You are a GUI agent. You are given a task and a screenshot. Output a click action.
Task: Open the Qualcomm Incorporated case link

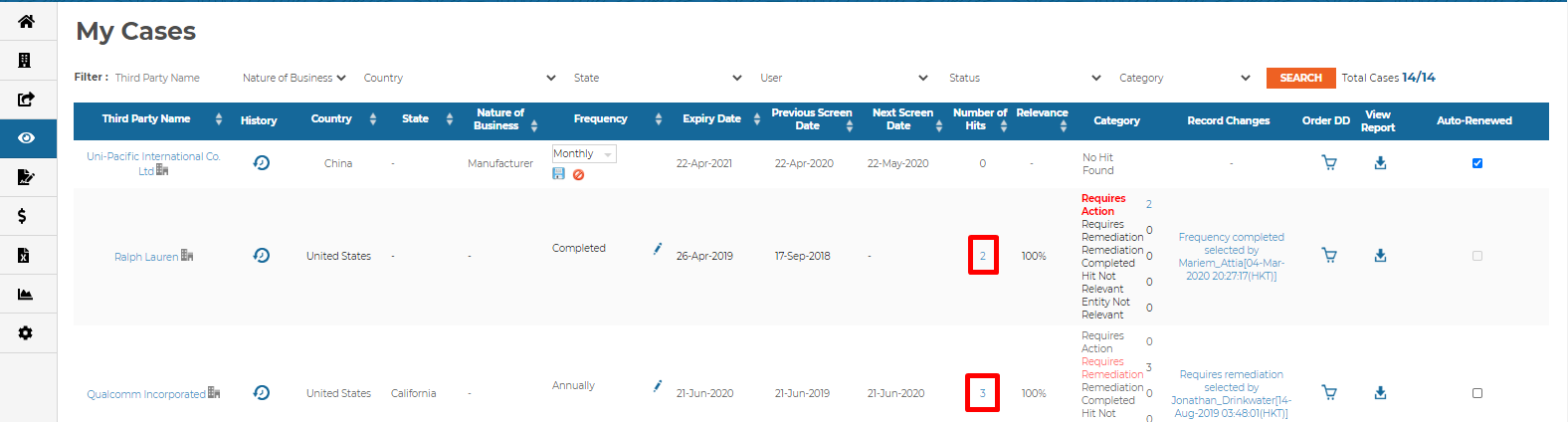click(146, 394)
